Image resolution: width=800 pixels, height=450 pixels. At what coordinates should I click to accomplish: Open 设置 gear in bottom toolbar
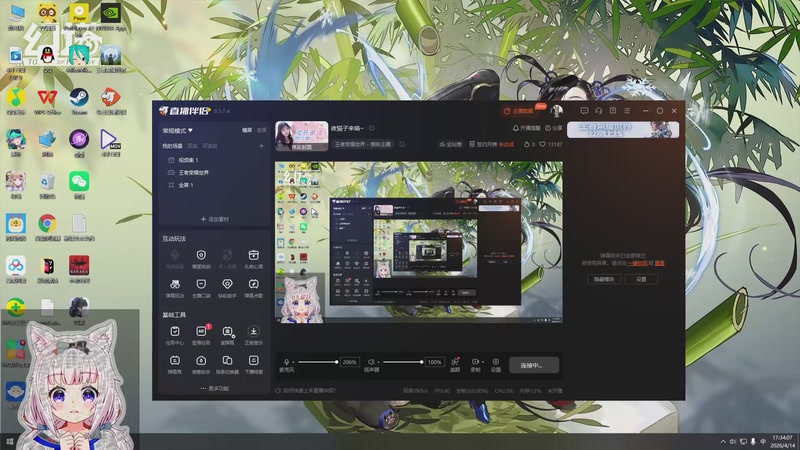coord(495,364)
